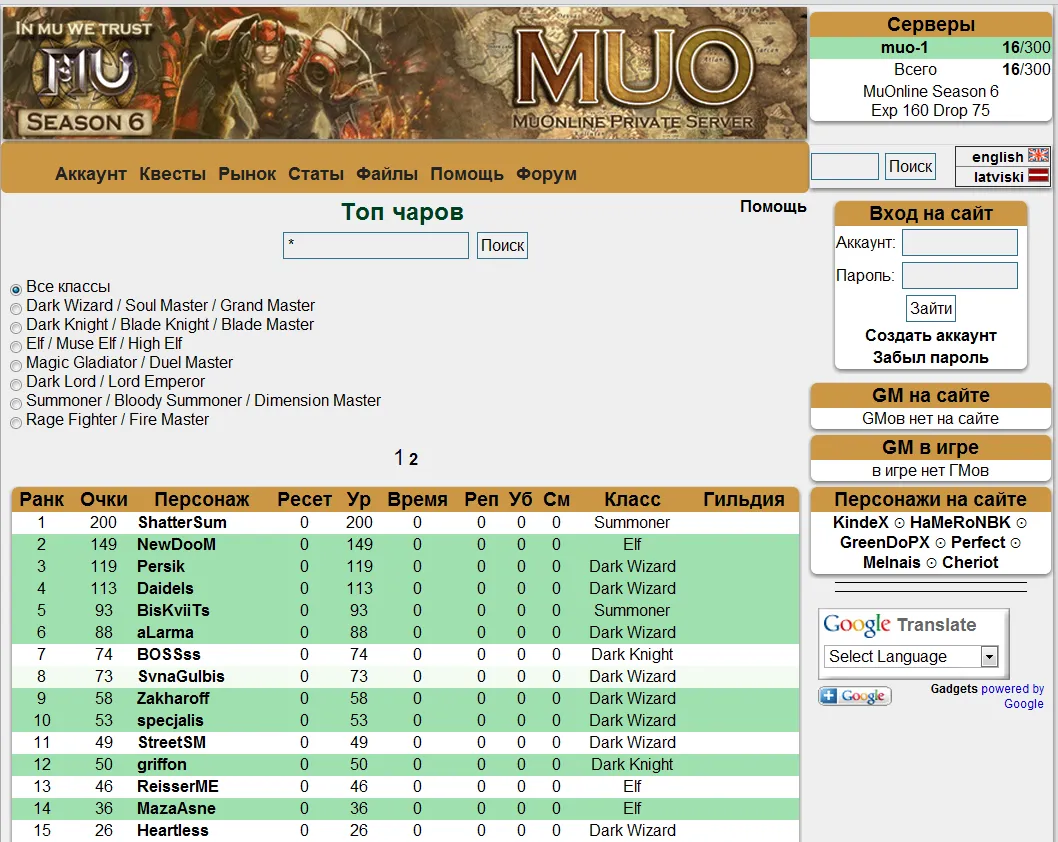Select the Все классы radio button
This screenshot has width=1058, height=842.
[x=16, y=289]
